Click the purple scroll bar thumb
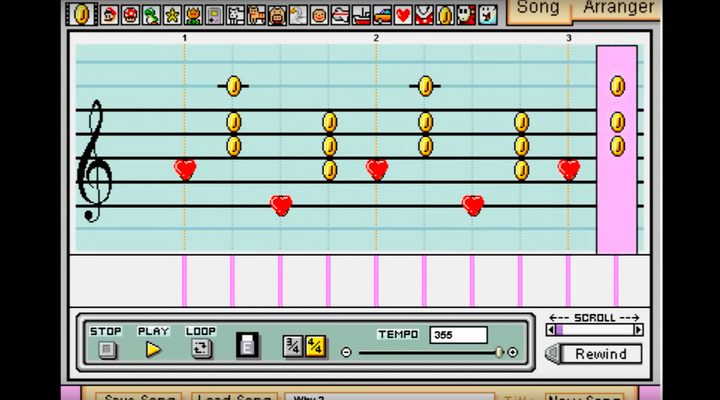 coord(559,330)
